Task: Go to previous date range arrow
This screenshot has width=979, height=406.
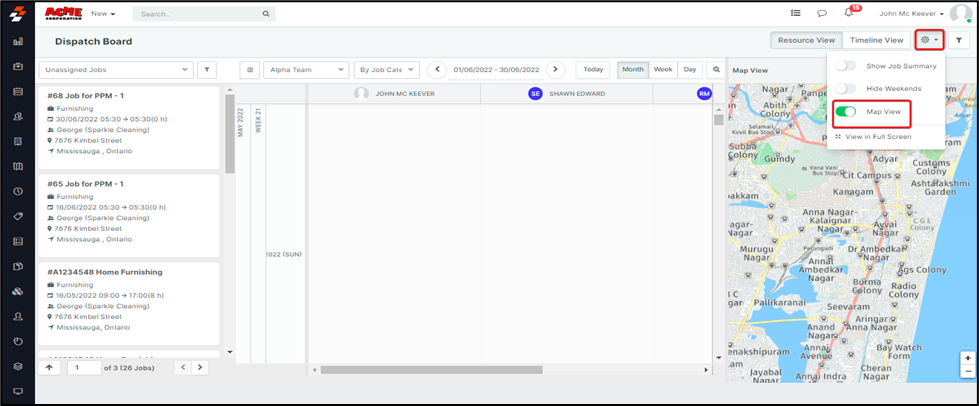Action: pos(437,70)
